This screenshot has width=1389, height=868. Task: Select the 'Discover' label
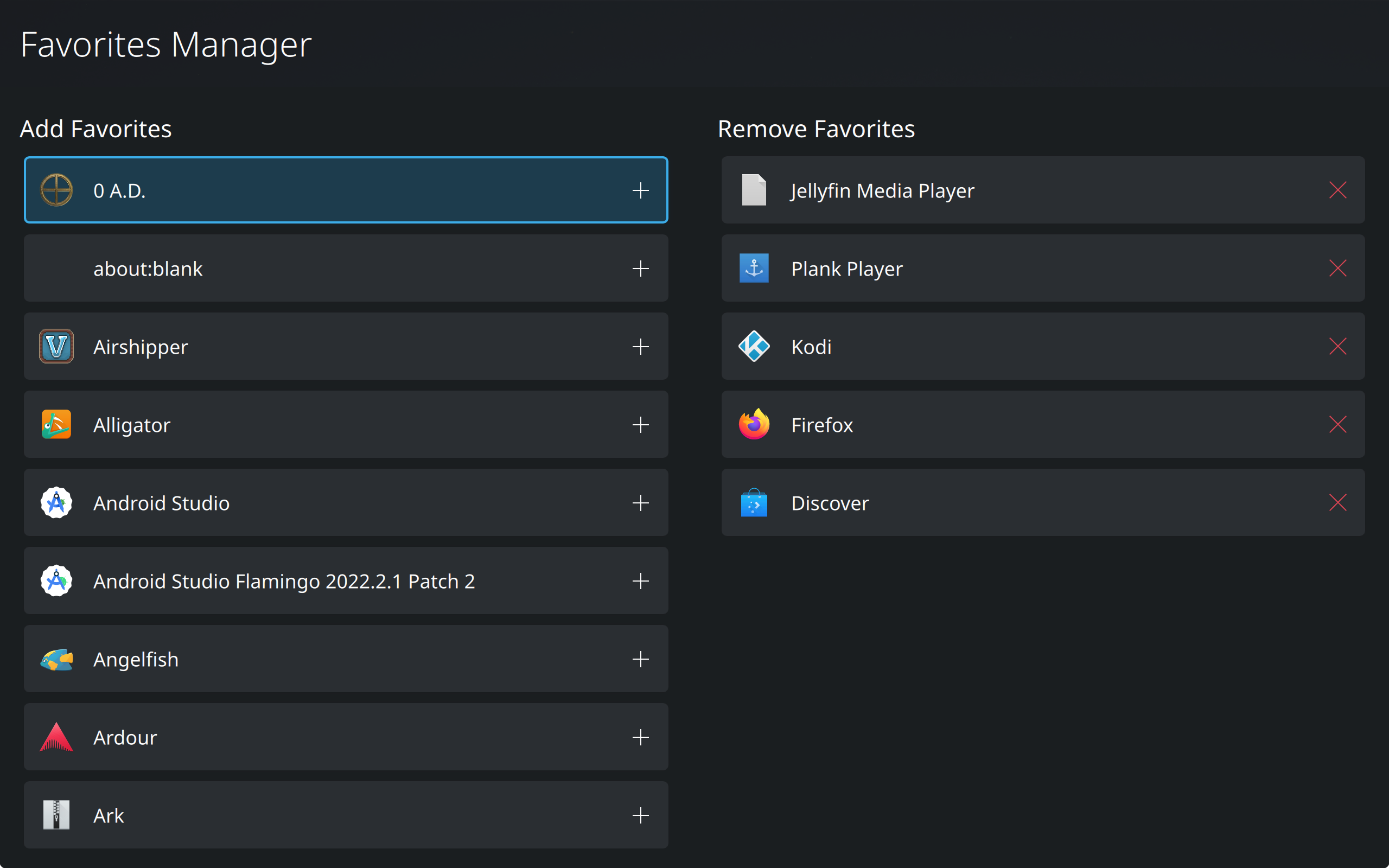(830, 503)
